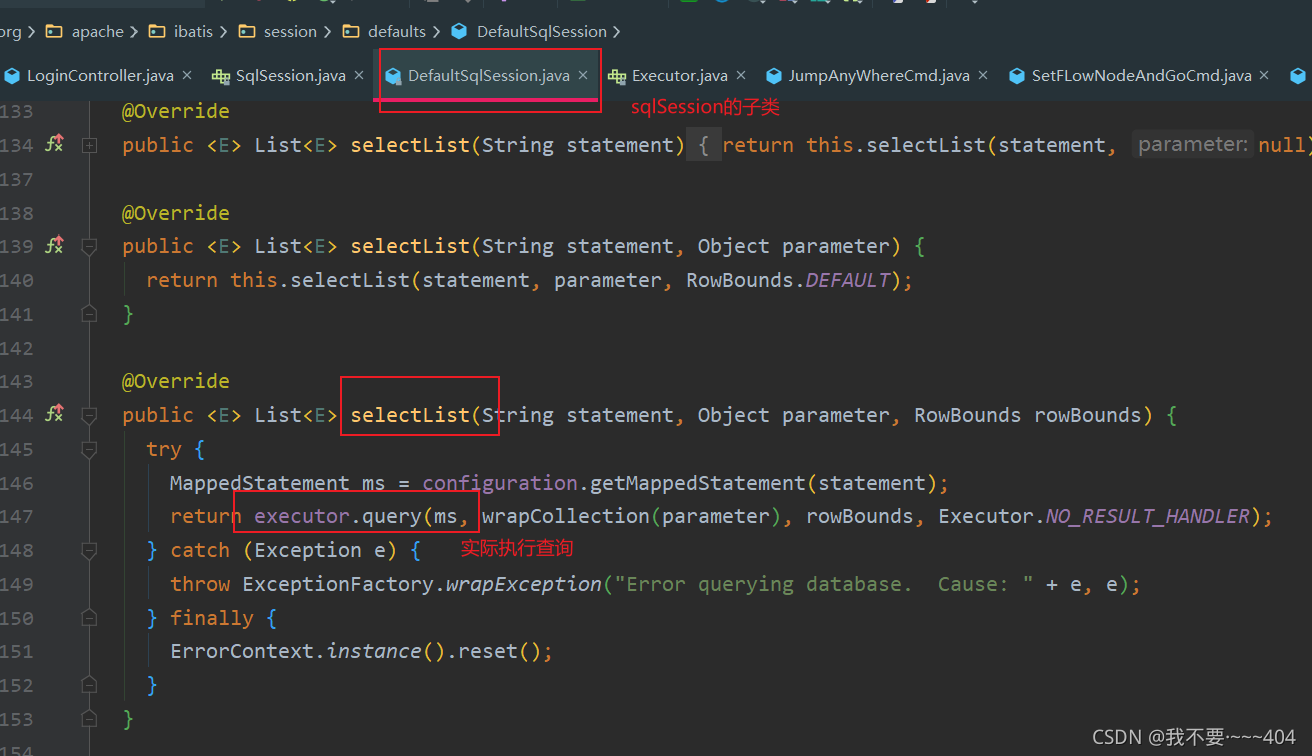Click line number 147 in the gutter
Image resolution: width=1312 pixels, height=756 pixels.
[16, 516]
